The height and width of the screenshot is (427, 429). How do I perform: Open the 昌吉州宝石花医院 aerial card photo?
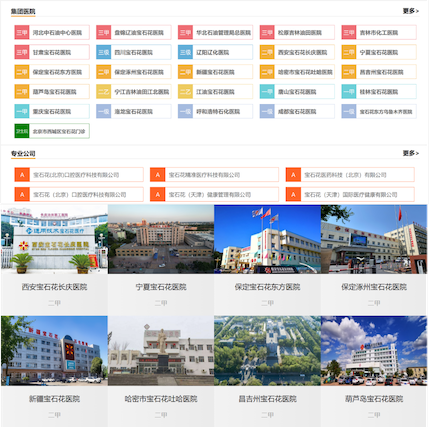pyautogui.click(x=267, y=351)
